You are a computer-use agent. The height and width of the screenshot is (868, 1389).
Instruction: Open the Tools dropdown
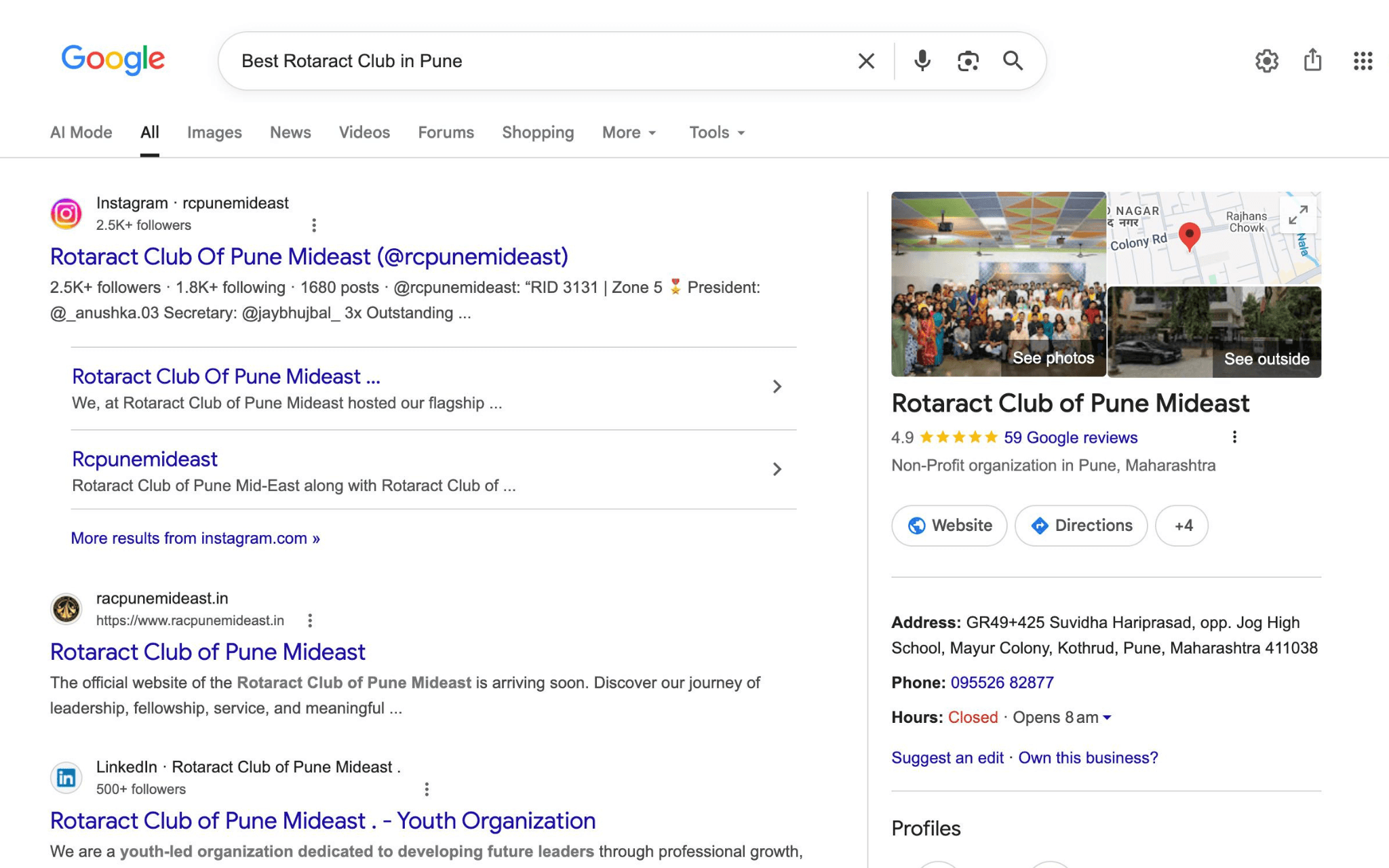[x=717, y=132]
